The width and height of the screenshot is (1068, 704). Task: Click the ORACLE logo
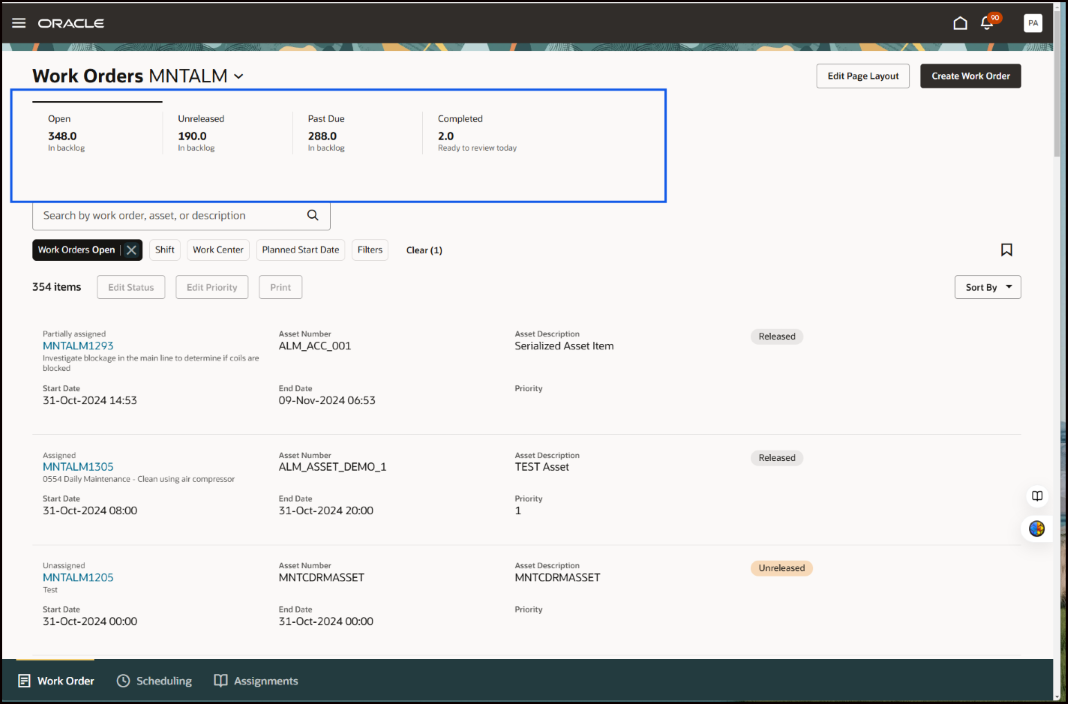tap(71, 23)
